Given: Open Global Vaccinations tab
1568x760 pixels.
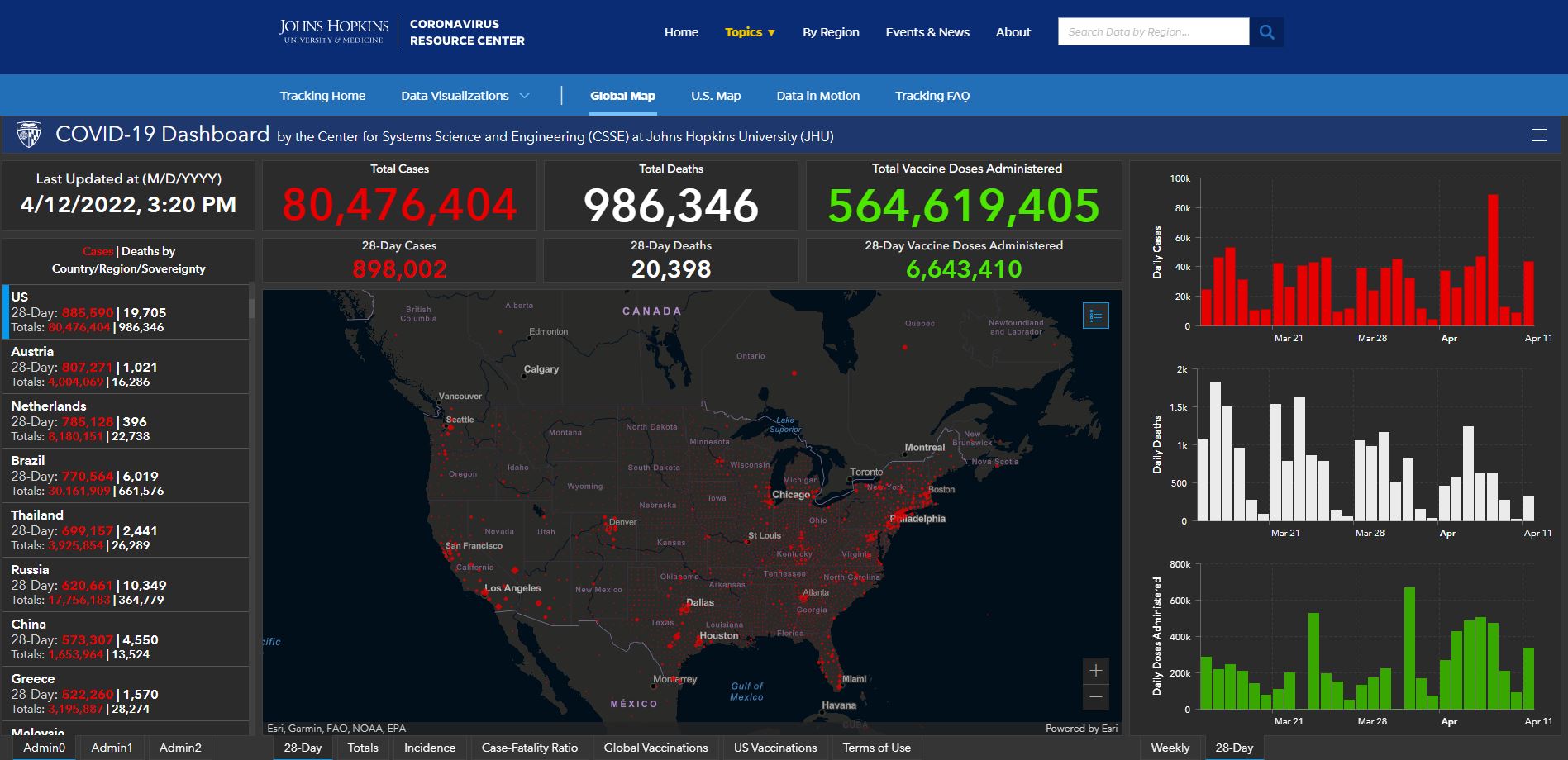Looking at the screenshot, I should click(655, 748).
